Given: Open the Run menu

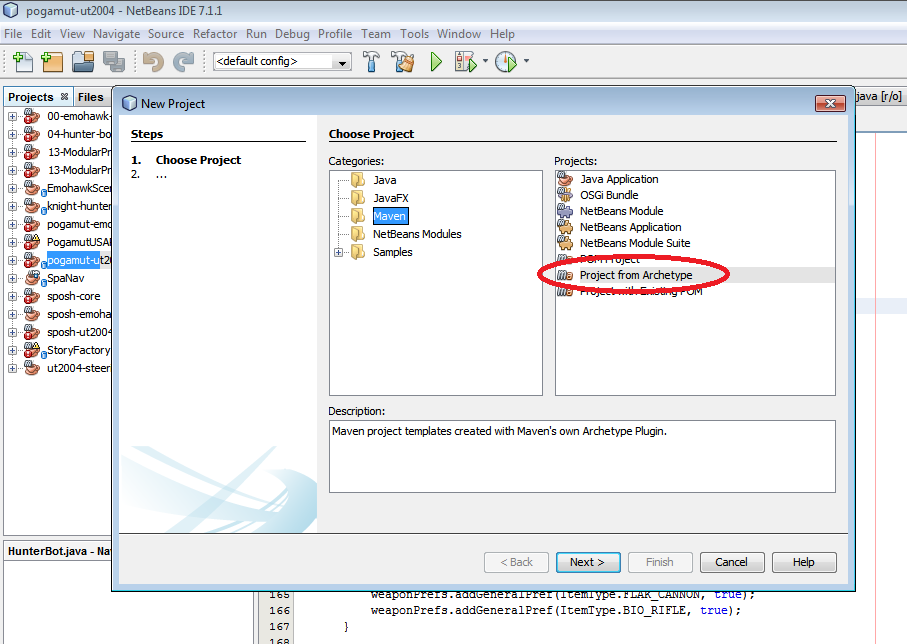Looking at the screenshot, I should [x=256, y=34].
